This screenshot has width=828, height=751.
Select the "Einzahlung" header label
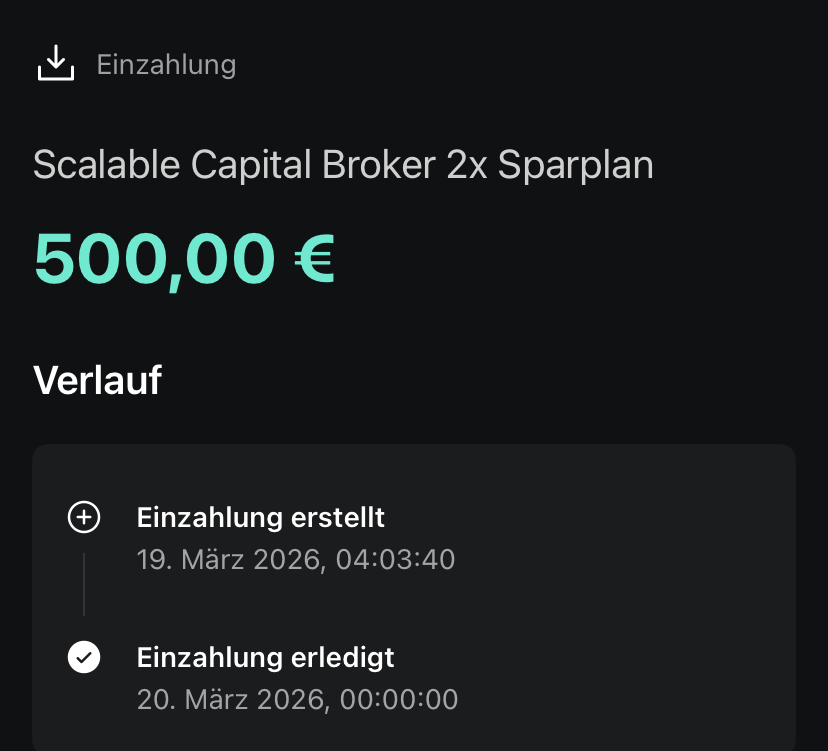166,65
